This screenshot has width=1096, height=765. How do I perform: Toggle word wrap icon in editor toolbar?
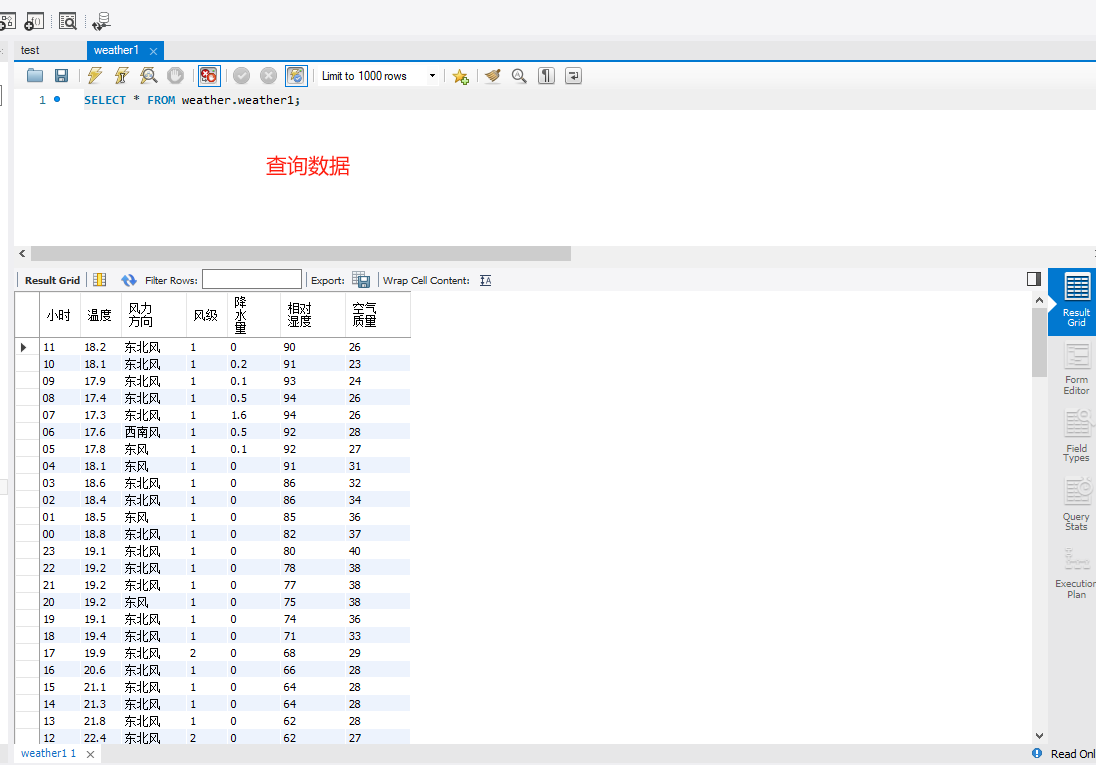(x=573, y=76)
